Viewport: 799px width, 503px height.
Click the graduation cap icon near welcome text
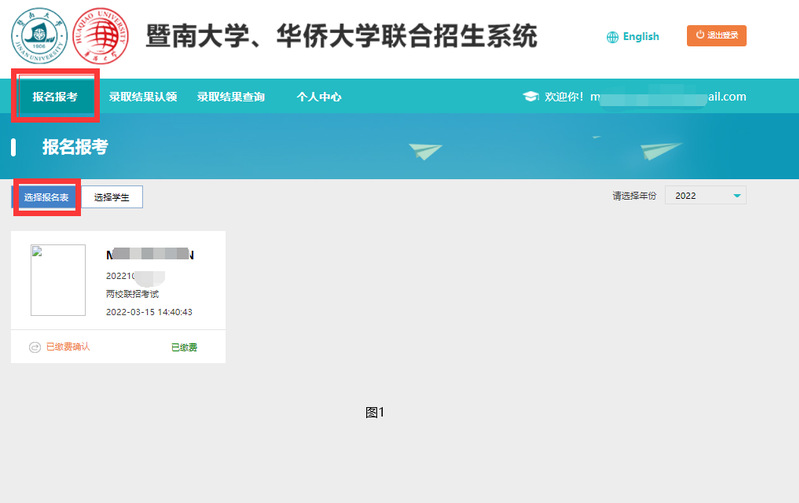pyautogui.click(x=530, y=97)
